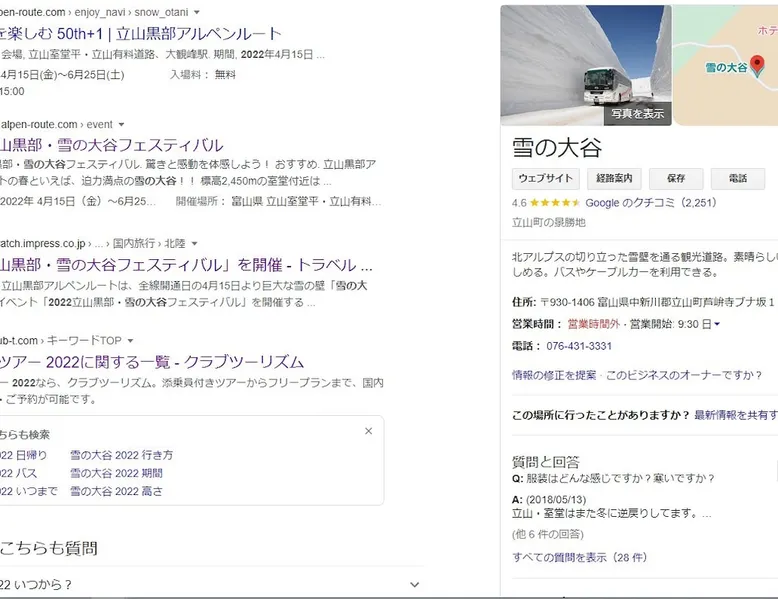This screenshot has height=599, width=778.
Task: Click phone number 076-431-3331
Action: coord(576,346)
